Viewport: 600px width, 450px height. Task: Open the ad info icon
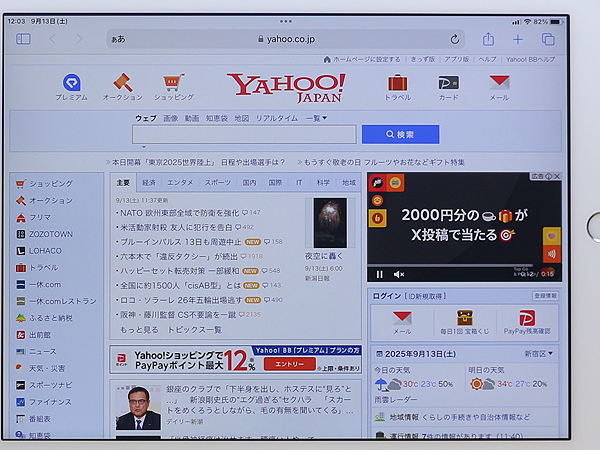pyautogui.click(x=549, y=176)
